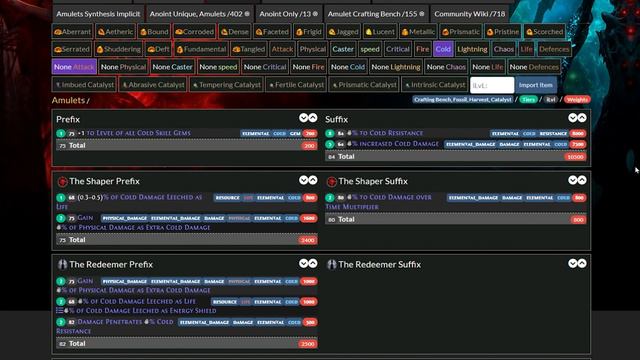Click the Shaper icon beside The Shaper Prefix

[x=62, y=181]
